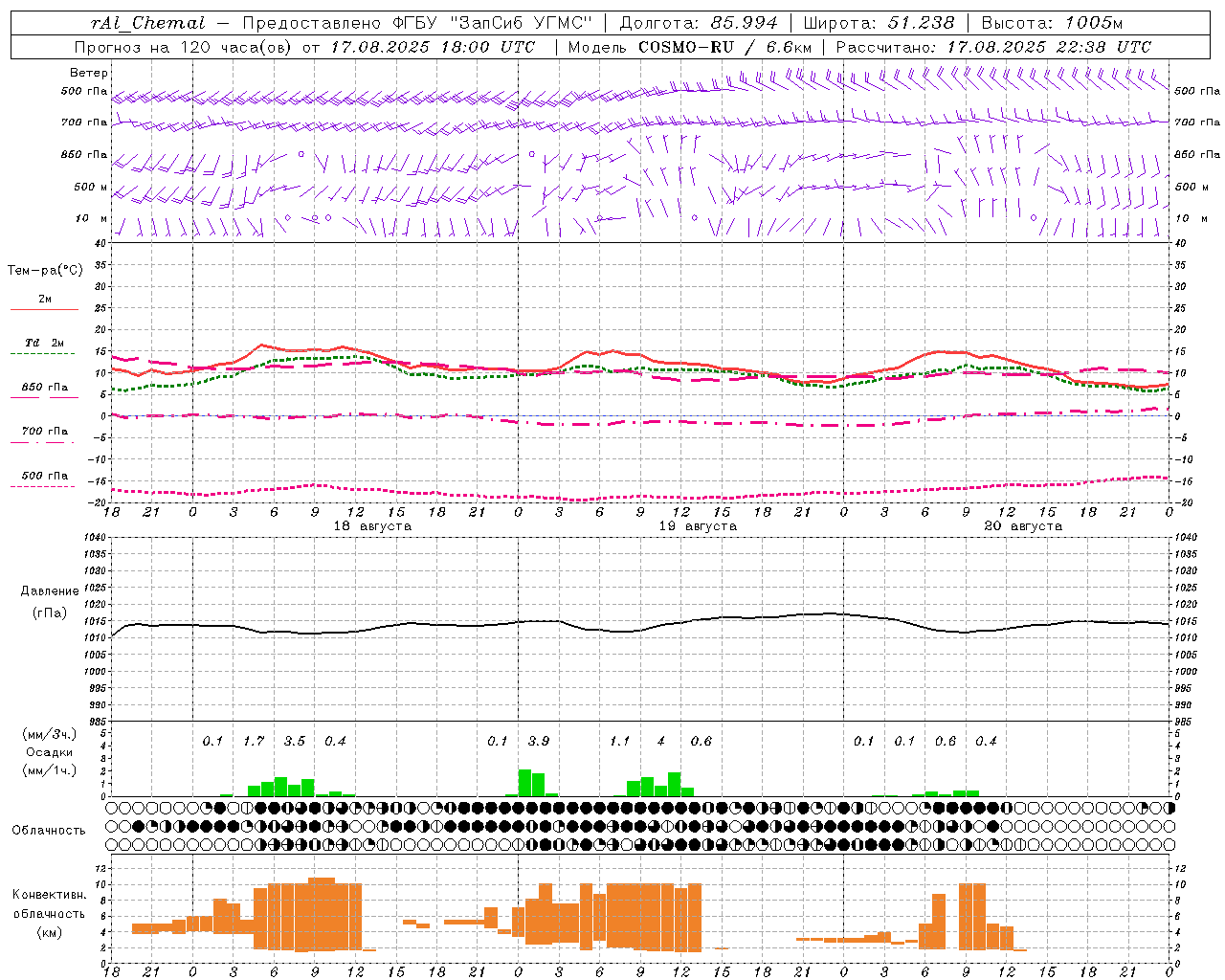
Task: Click the right-side "500 м" wind level label
Action: [1190, 187]
